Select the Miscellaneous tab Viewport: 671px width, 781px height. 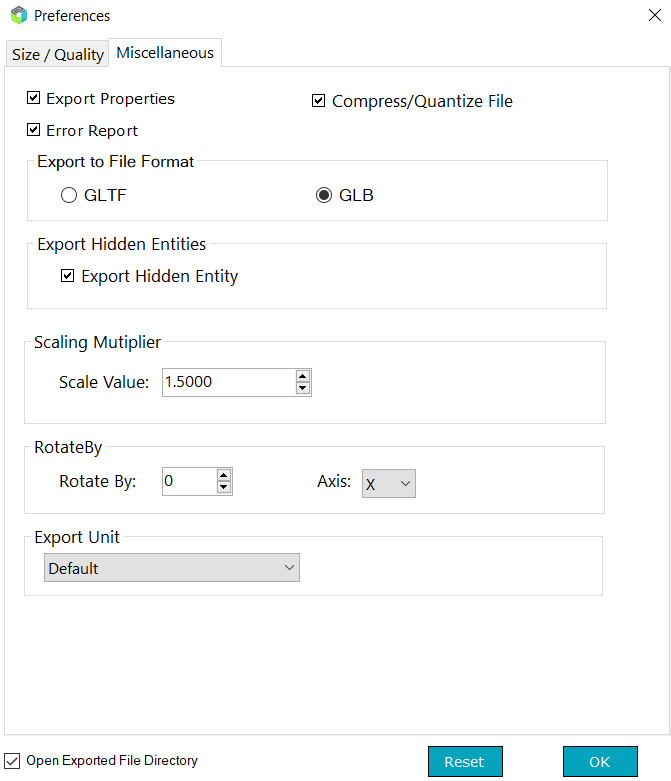pyautogui.click(x=165, y=53)
